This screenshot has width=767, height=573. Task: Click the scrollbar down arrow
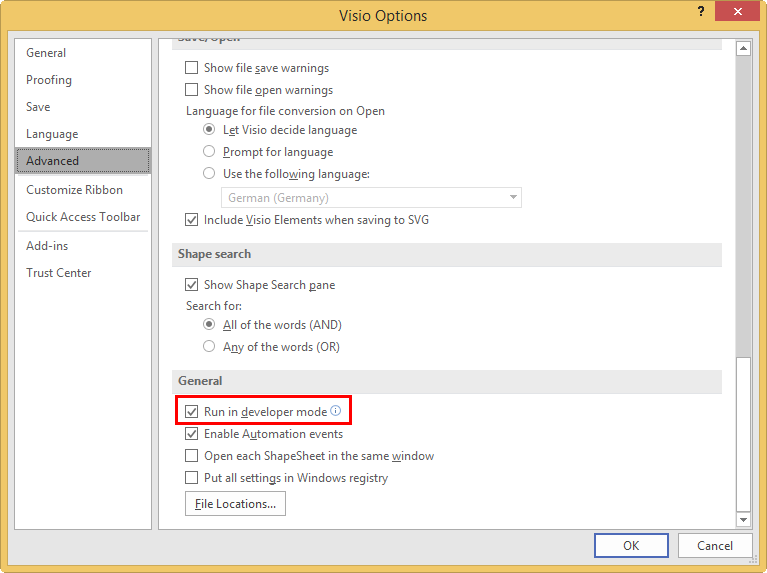(744, 520)
